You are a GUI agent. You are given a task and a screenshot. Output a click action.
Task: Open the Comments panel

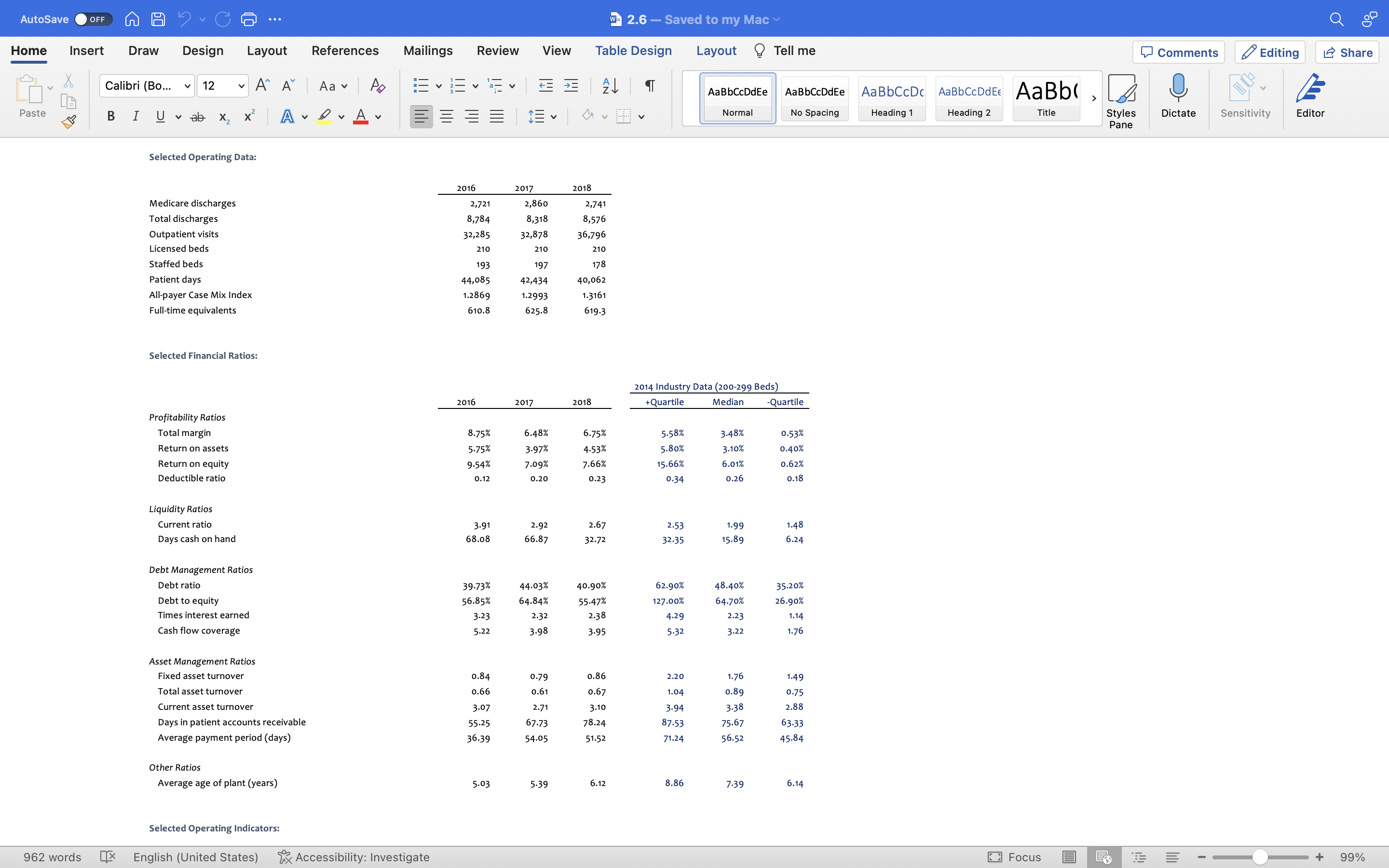1178,52
